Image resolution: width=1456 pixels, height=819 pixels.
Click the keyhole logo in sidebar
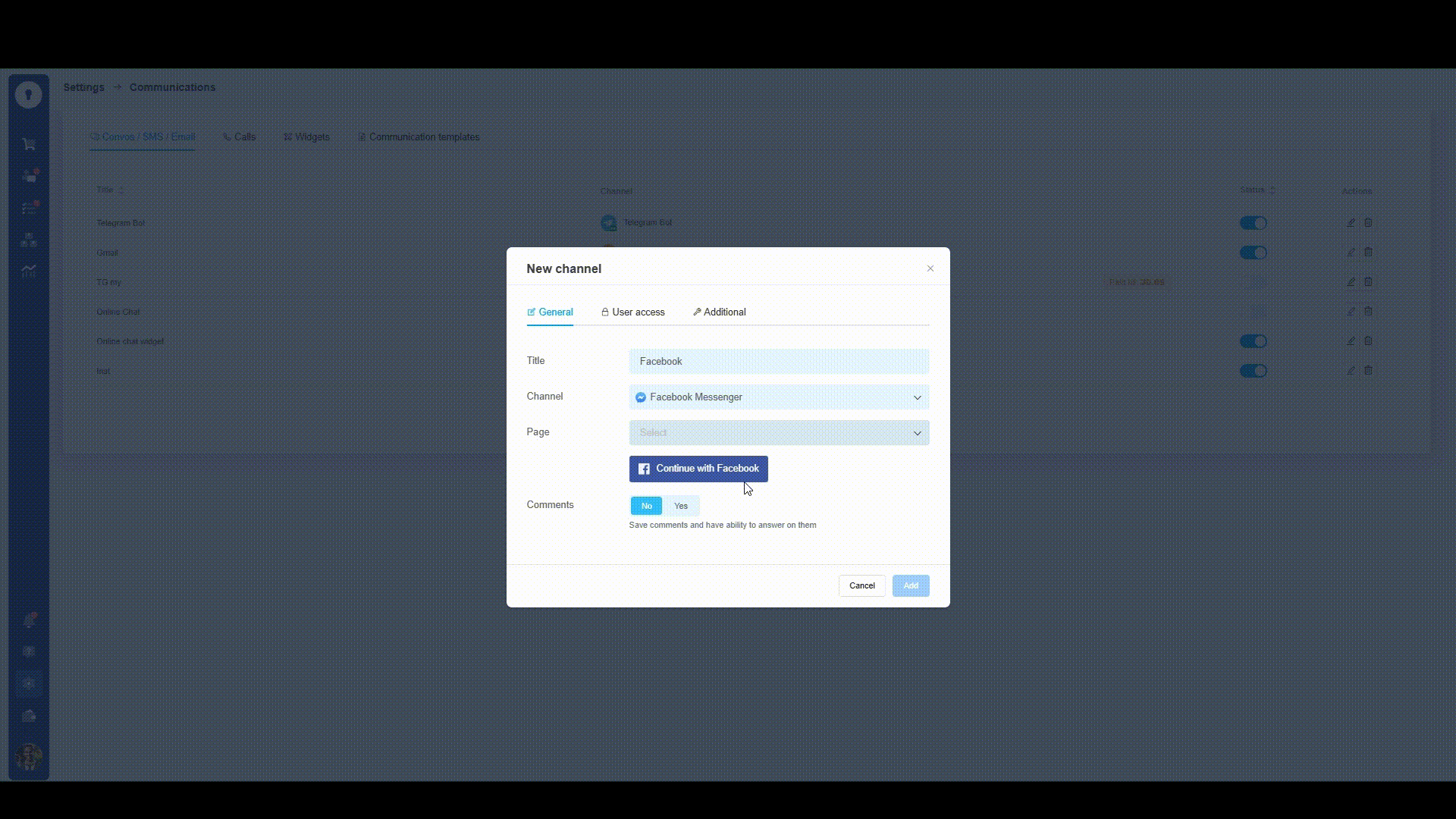pos(29,95)
